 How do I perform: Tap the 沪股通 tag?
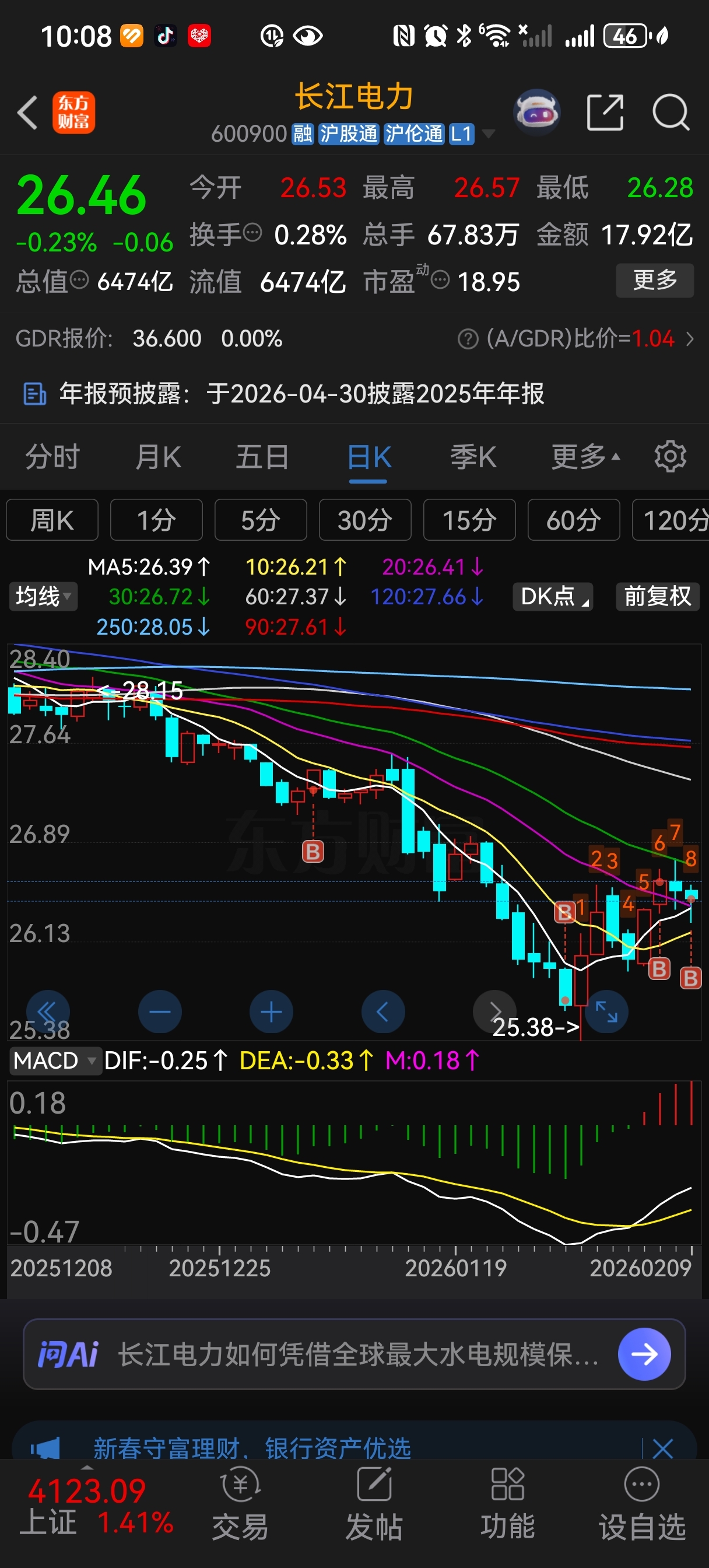pos(349,134)
